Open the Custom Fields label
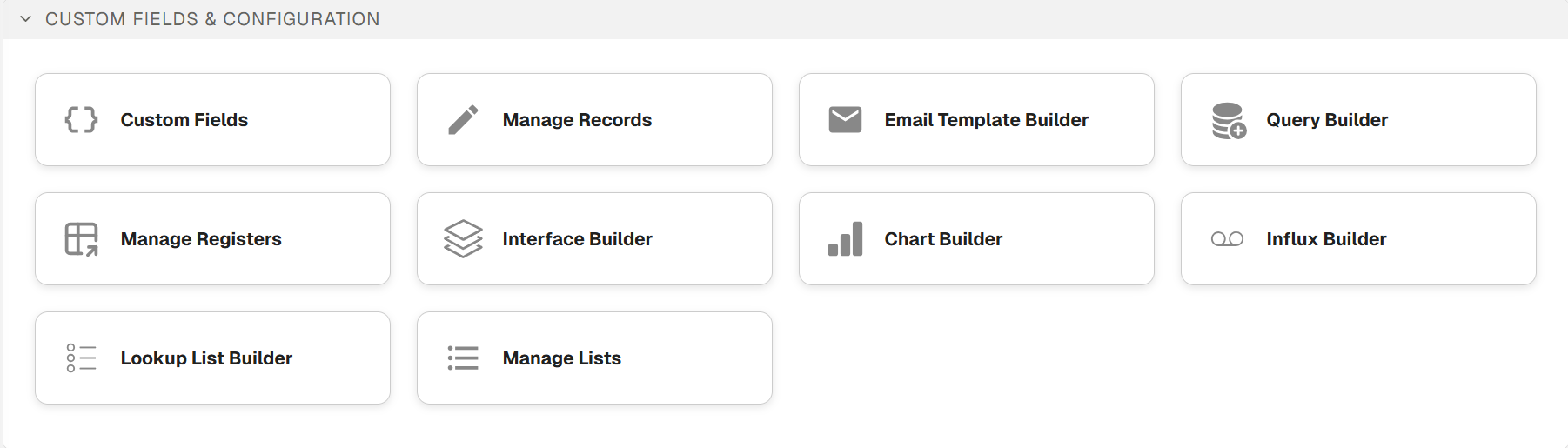This screenshot has width=1568, height=448. point(184,120)
